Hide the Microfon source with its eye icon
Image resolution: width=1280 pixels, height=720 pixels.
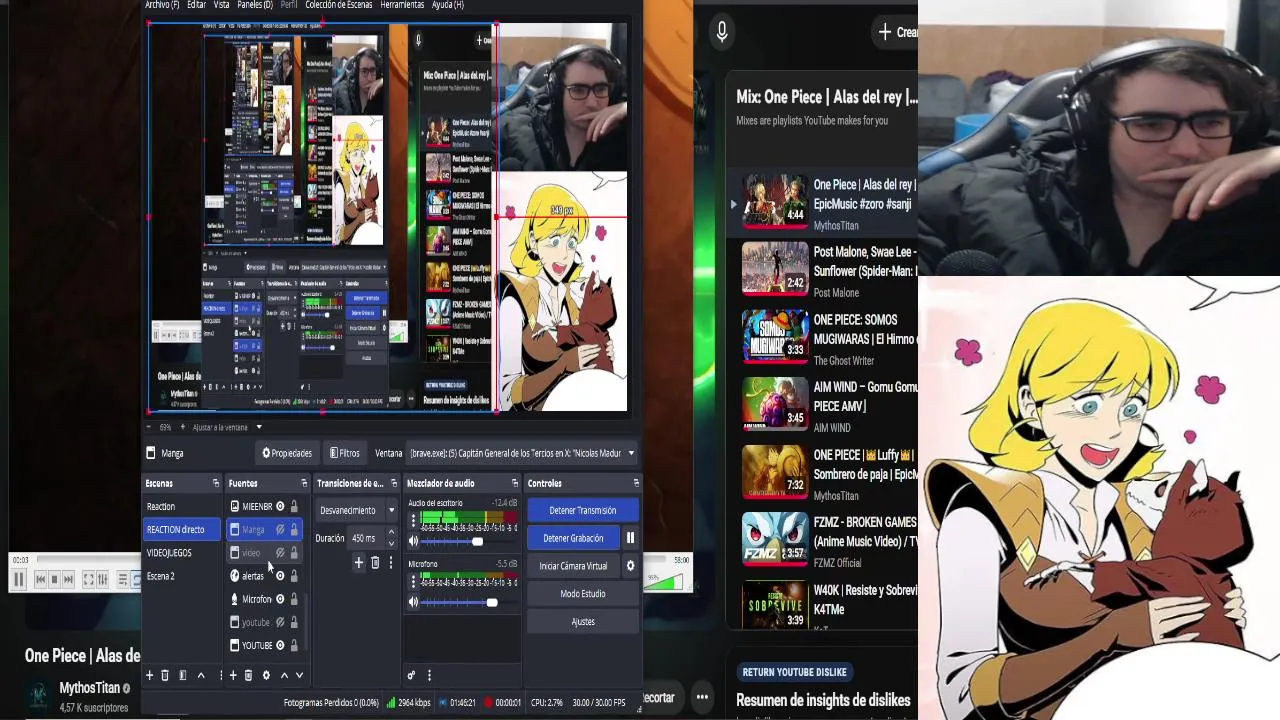pyautogui.click(x=280, y=599)
